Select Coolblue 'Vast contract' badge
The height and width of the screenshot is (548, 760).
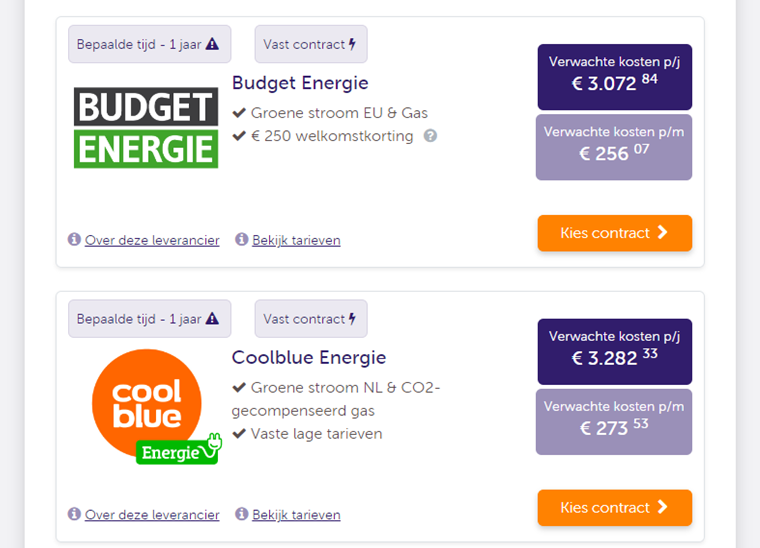click(311, 319)
